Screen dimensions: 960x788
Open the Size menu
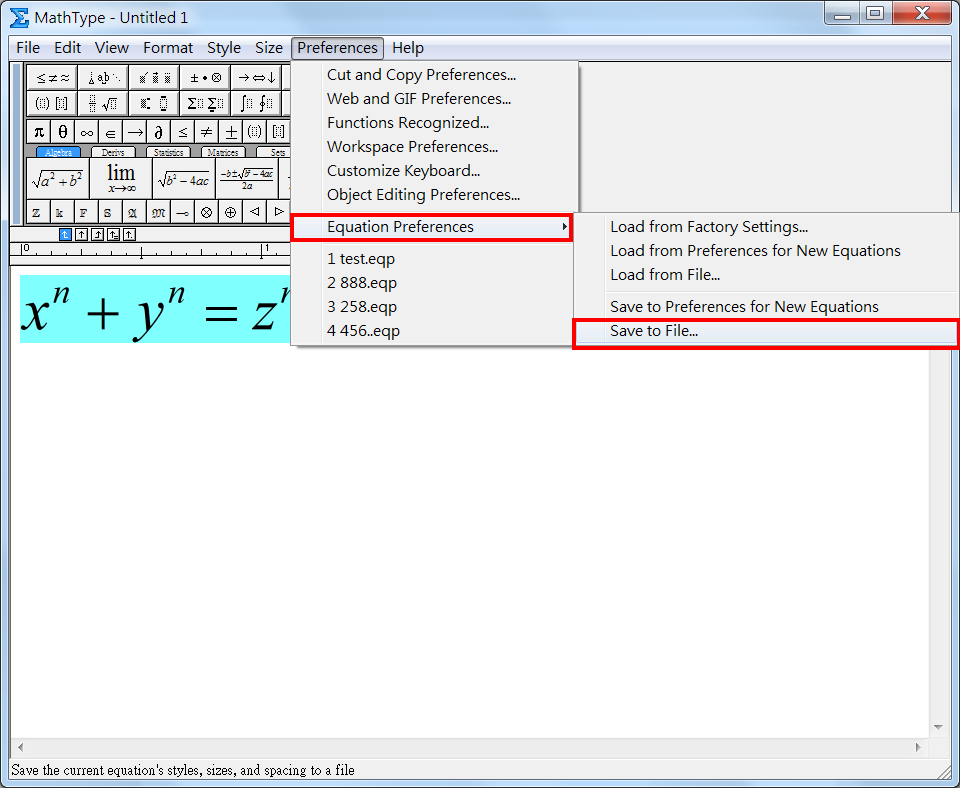click(269, 48)
